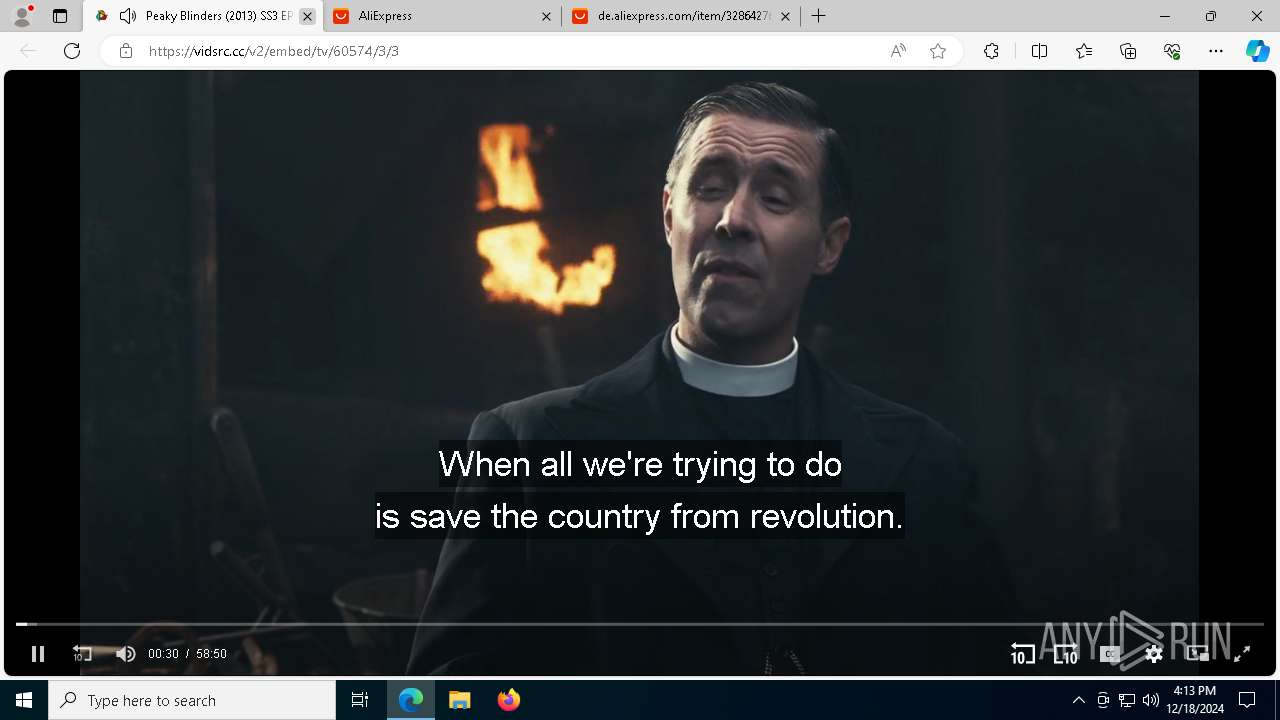Switch to the AliExpress tab
This screenshot has width=1280, height=720.
pos(443,16)
